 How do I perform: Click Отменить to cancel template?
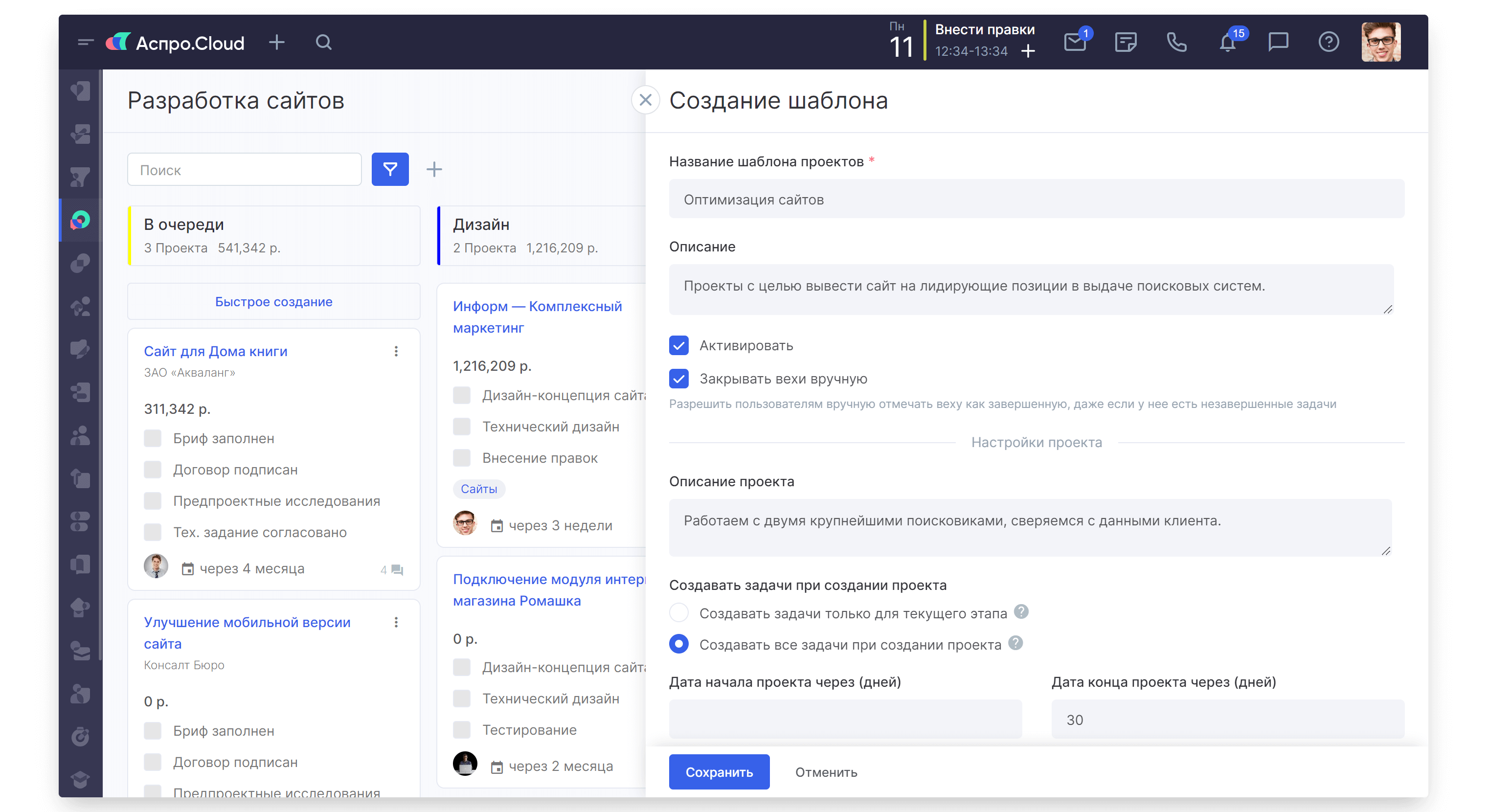click(826, 772)
